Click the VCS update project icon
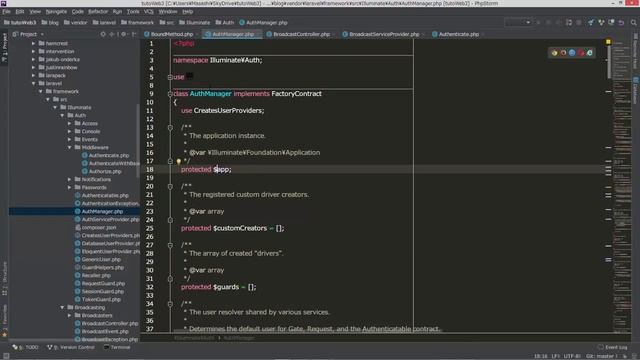This screenshot has height=360, width=640. 591,22
